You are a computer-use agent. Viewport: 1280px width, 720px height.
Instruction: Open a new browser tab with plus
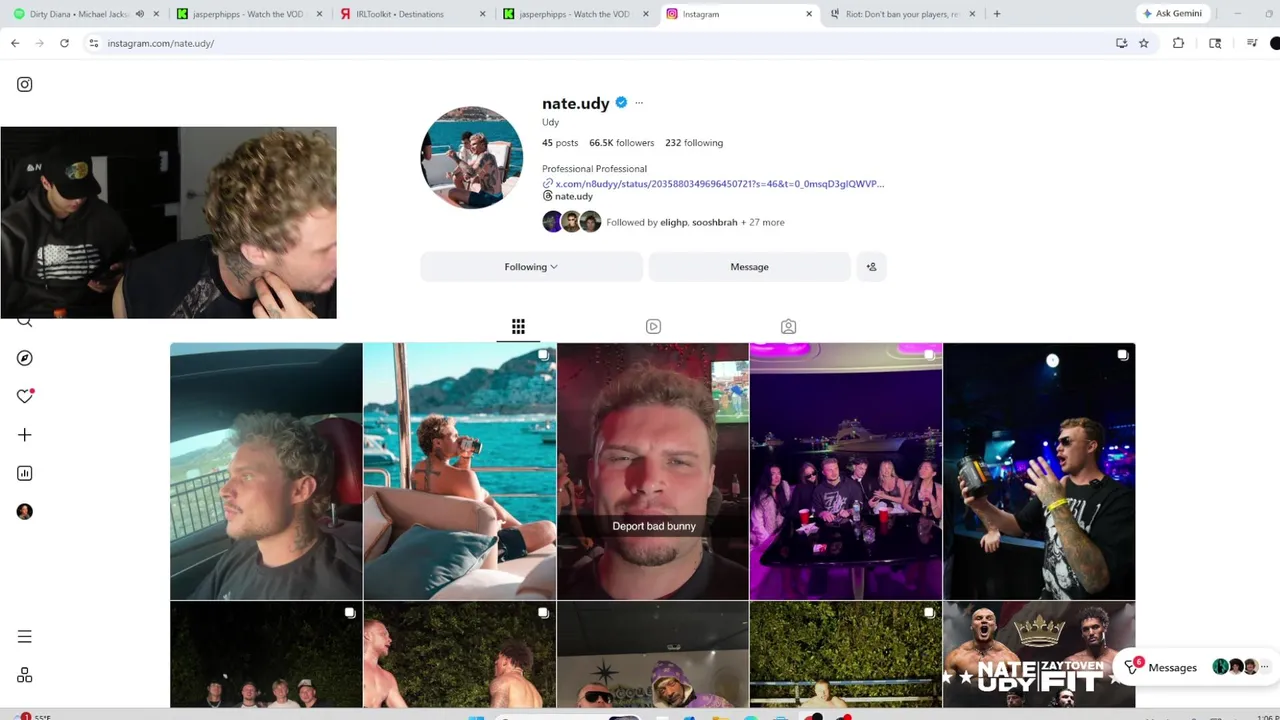tap(997, 14)
